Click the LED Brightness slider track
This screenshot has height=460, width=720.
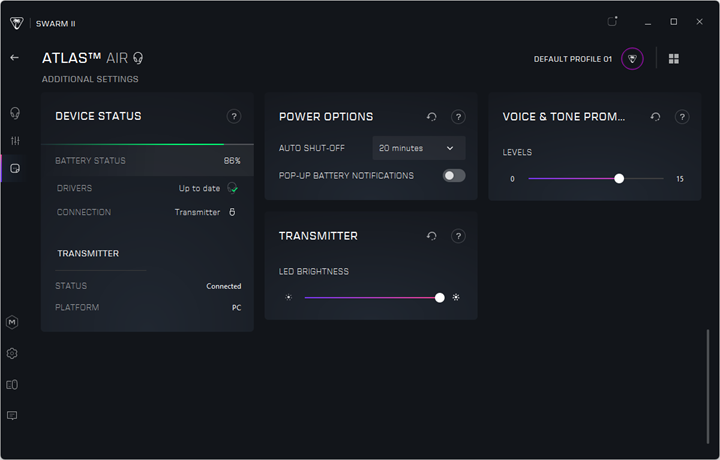click(x=370, y=297)
